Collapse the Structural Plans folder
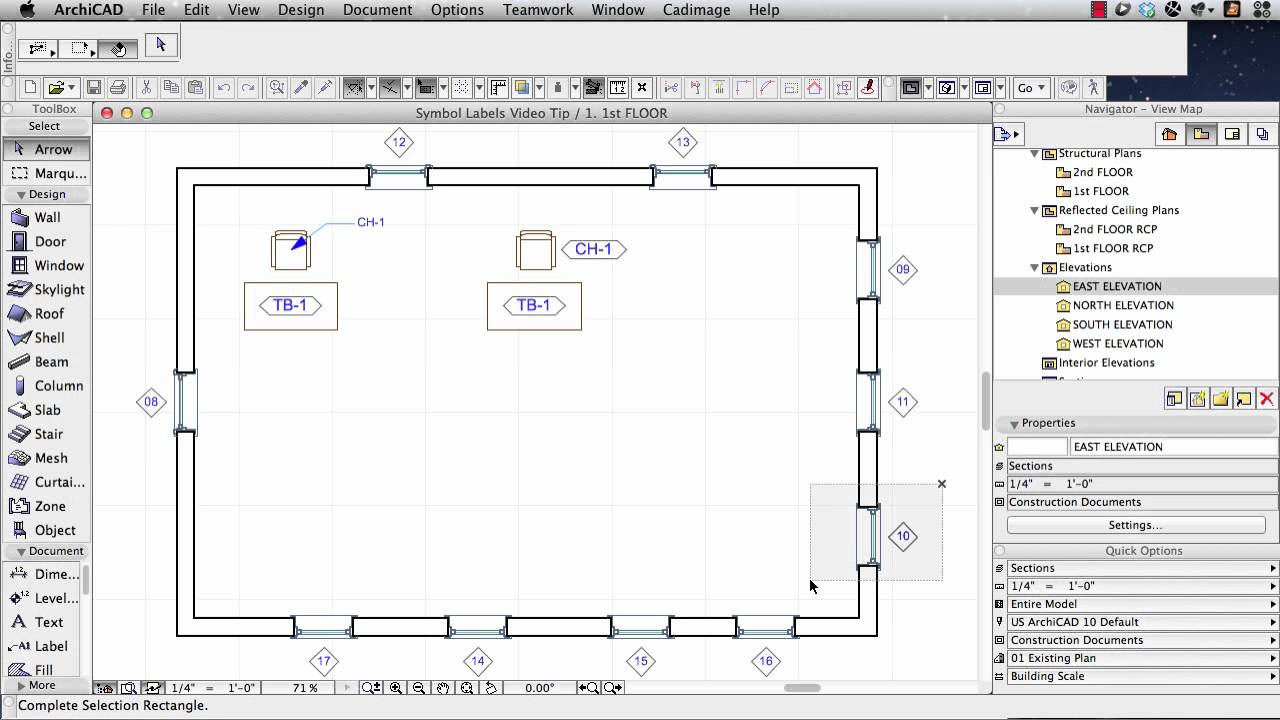This screenshot has height=720, width=1280. (1034, 154)
